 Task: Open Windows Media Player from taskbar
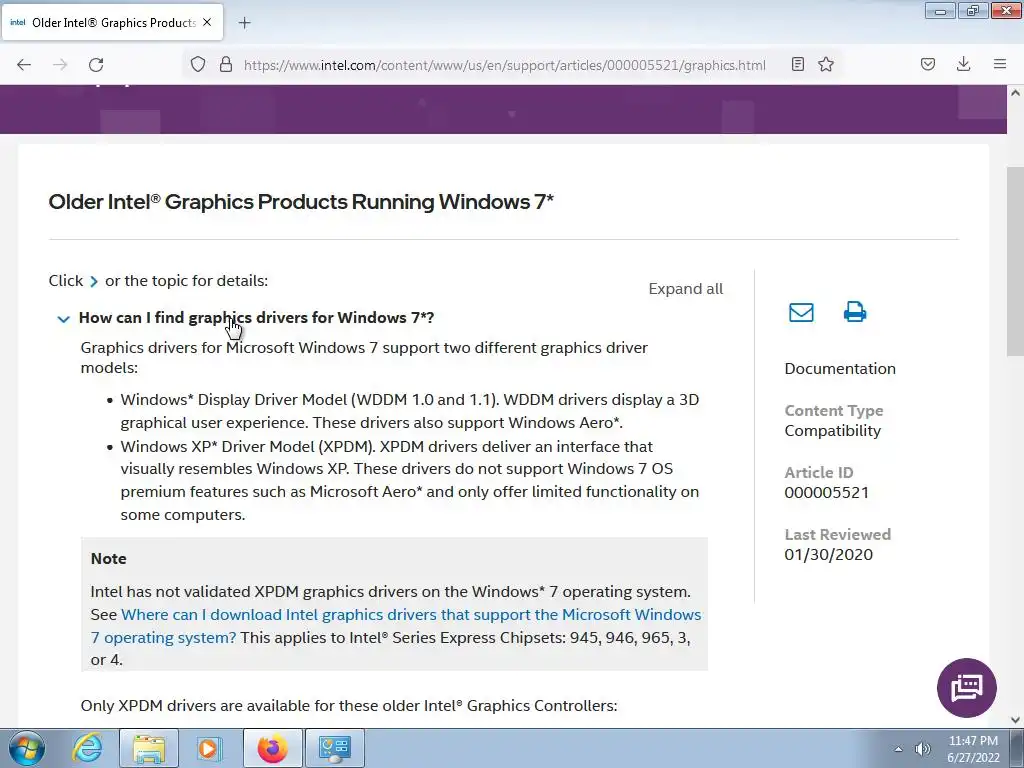pyautogui.click(x=209, y=748)
